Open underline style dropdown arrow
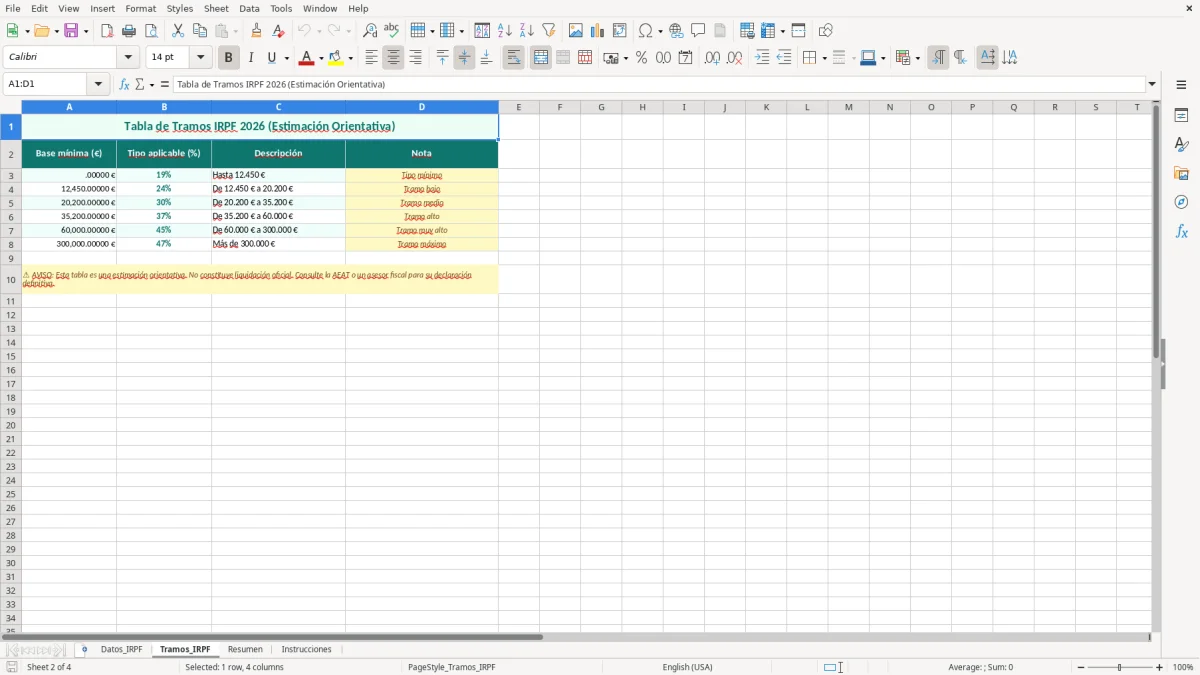Viewport: 1200px width, 675px height. 286,58
